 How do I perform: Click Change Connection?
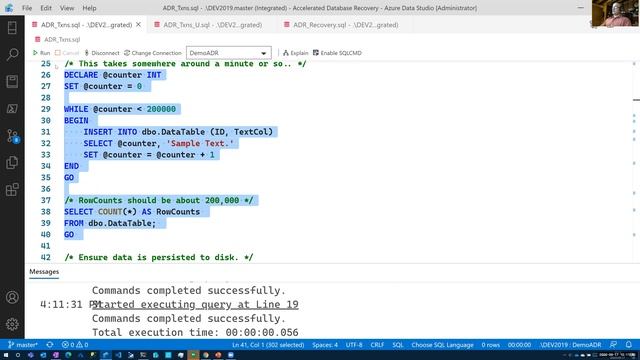pos(153,53)
